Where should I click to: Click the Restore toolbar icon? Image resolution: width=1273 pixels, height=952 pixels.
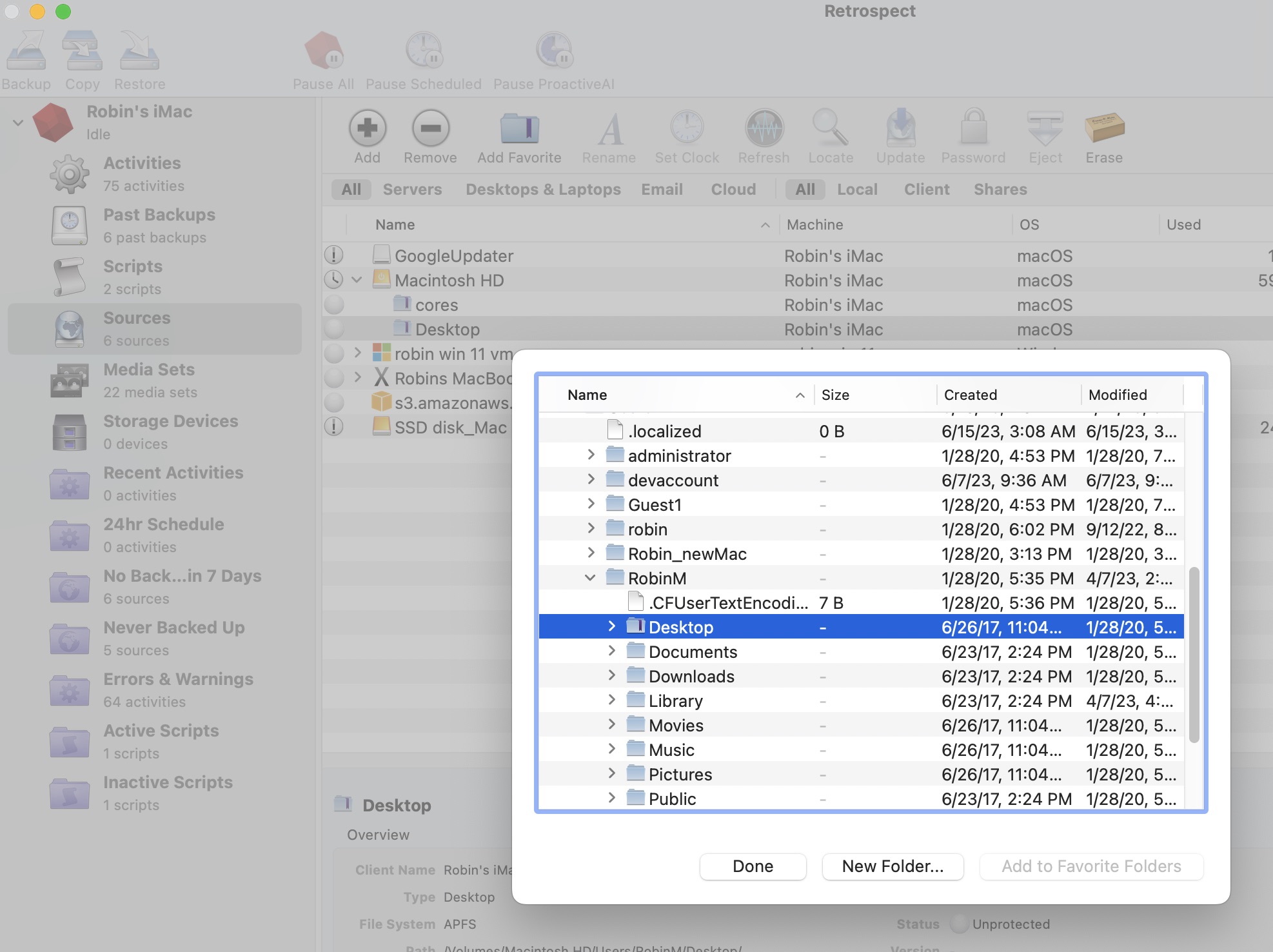(x=139, y=50)
